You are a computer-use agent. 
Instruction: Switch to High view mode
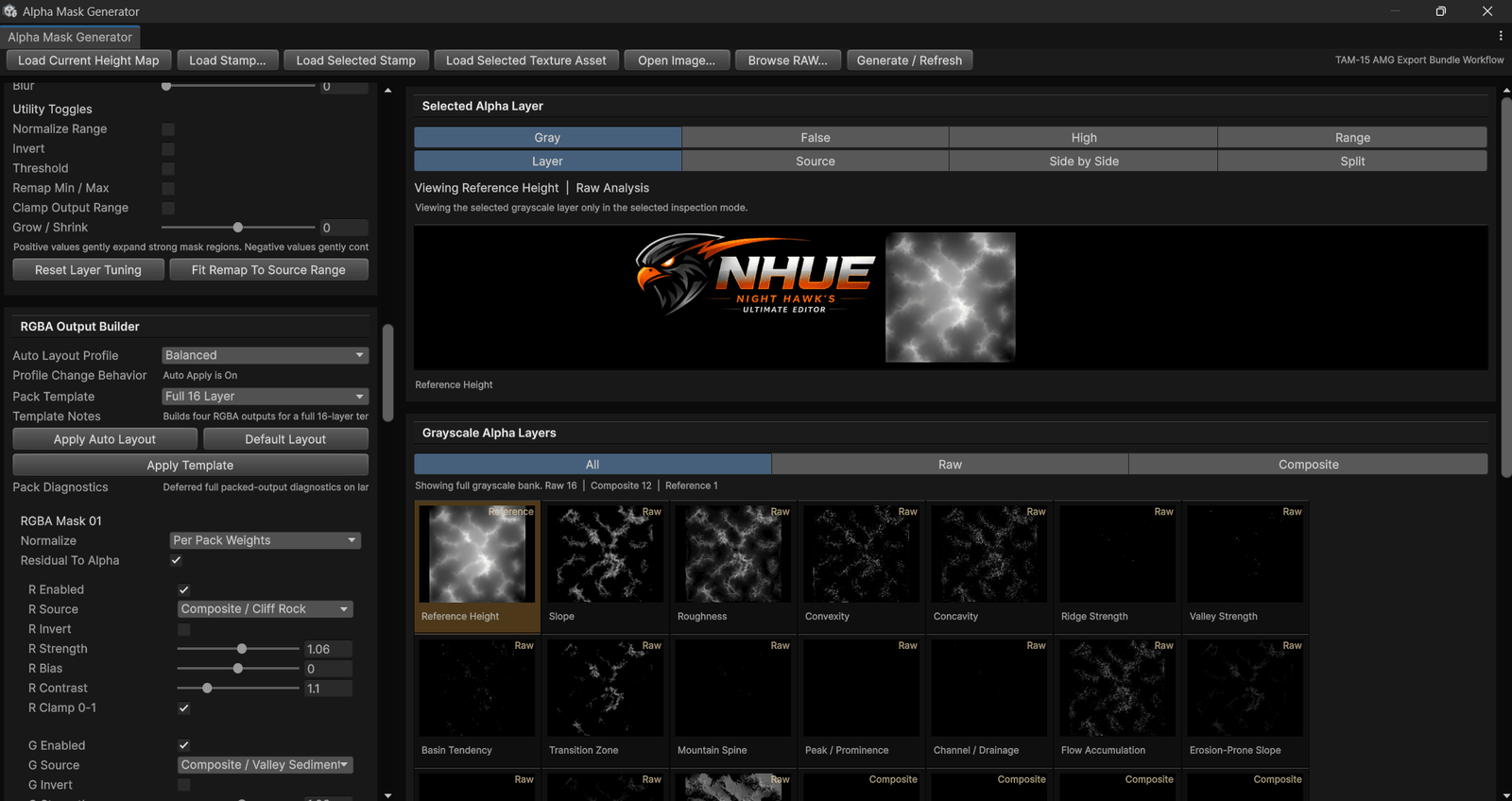click(x=1084, y=138)
